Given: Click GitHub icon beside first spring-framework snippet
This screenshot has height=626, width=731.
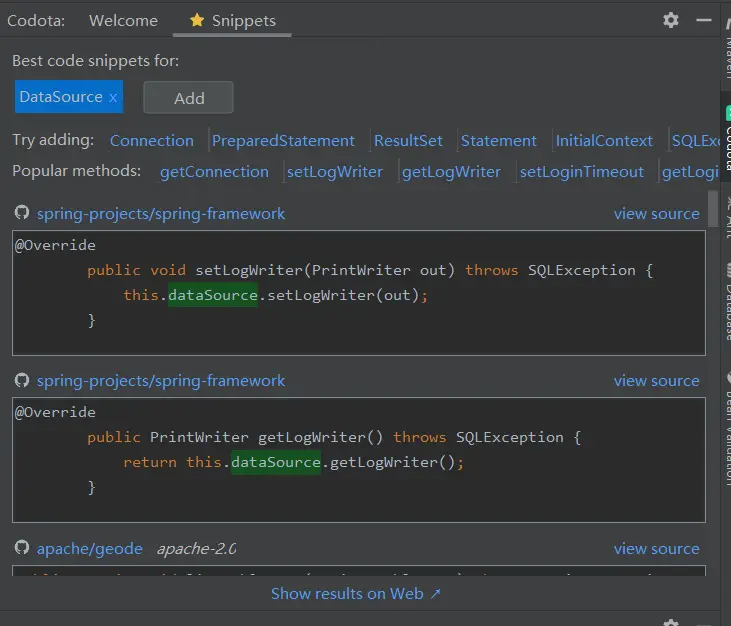Looking at the screenshot, I should 22,213.
